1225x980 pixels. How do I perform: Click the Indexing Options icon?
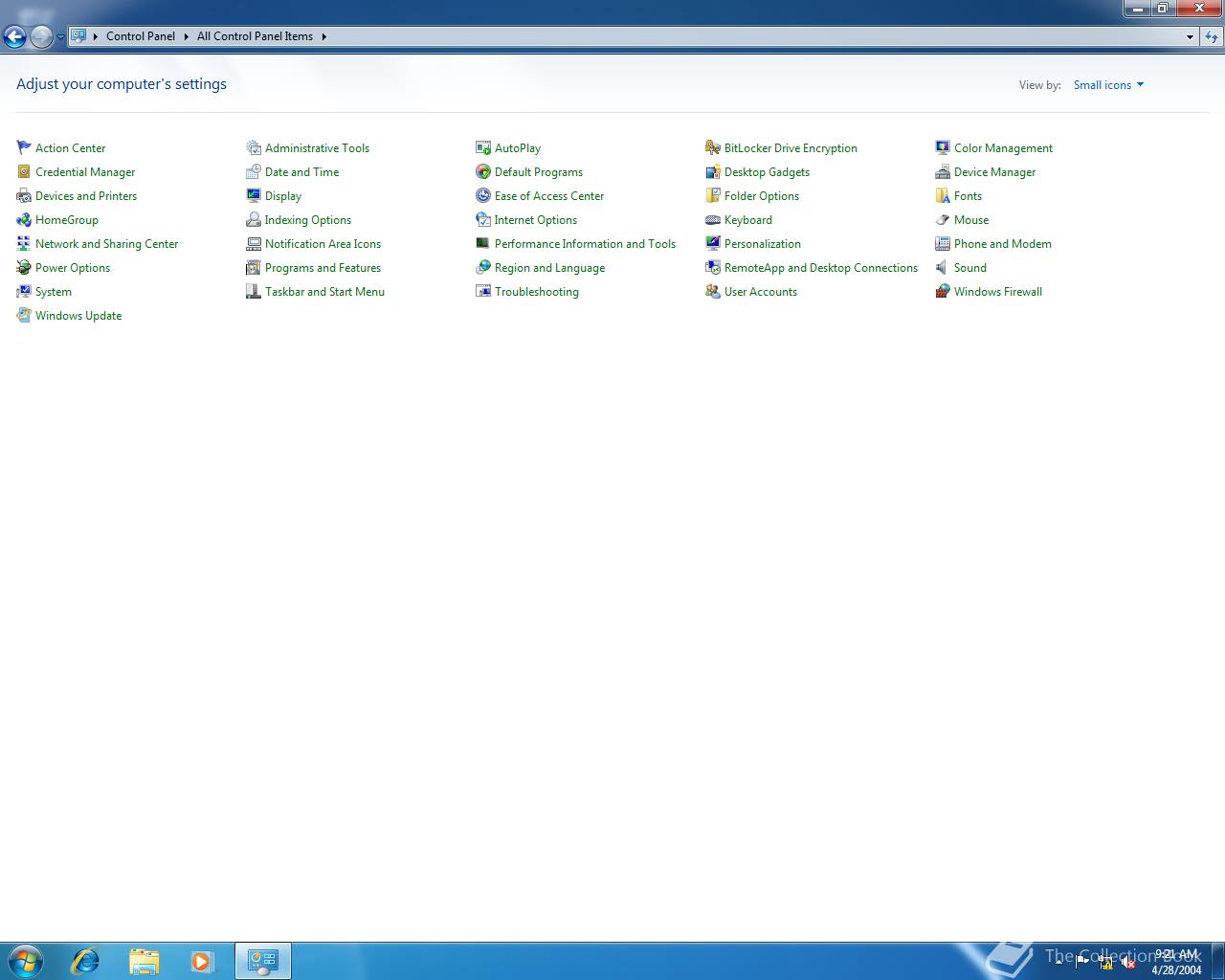[254, 219]
